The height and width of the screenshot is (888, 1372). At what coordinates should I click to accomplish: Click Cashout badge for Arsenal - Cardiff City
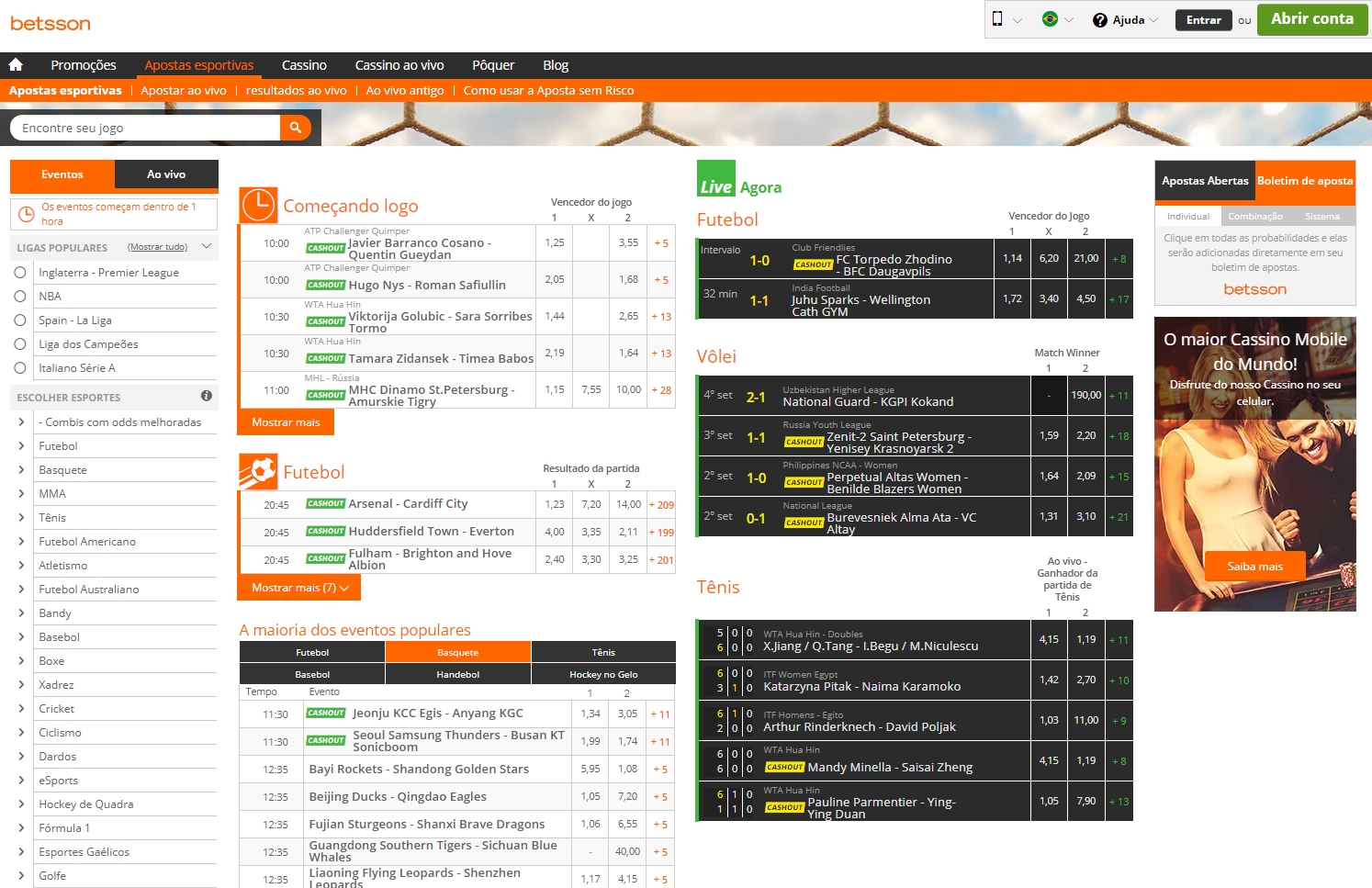point(325,503)
